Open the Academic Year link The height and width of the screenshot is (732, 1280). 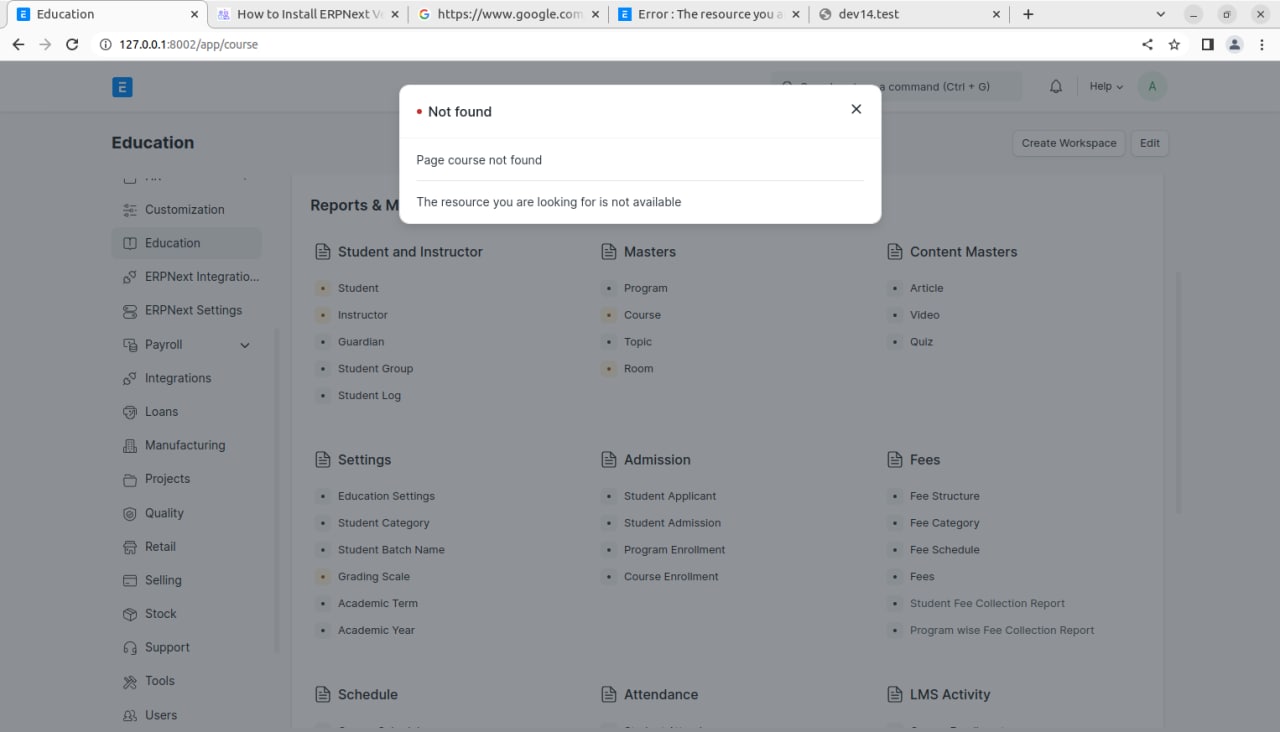pos(376,631)
